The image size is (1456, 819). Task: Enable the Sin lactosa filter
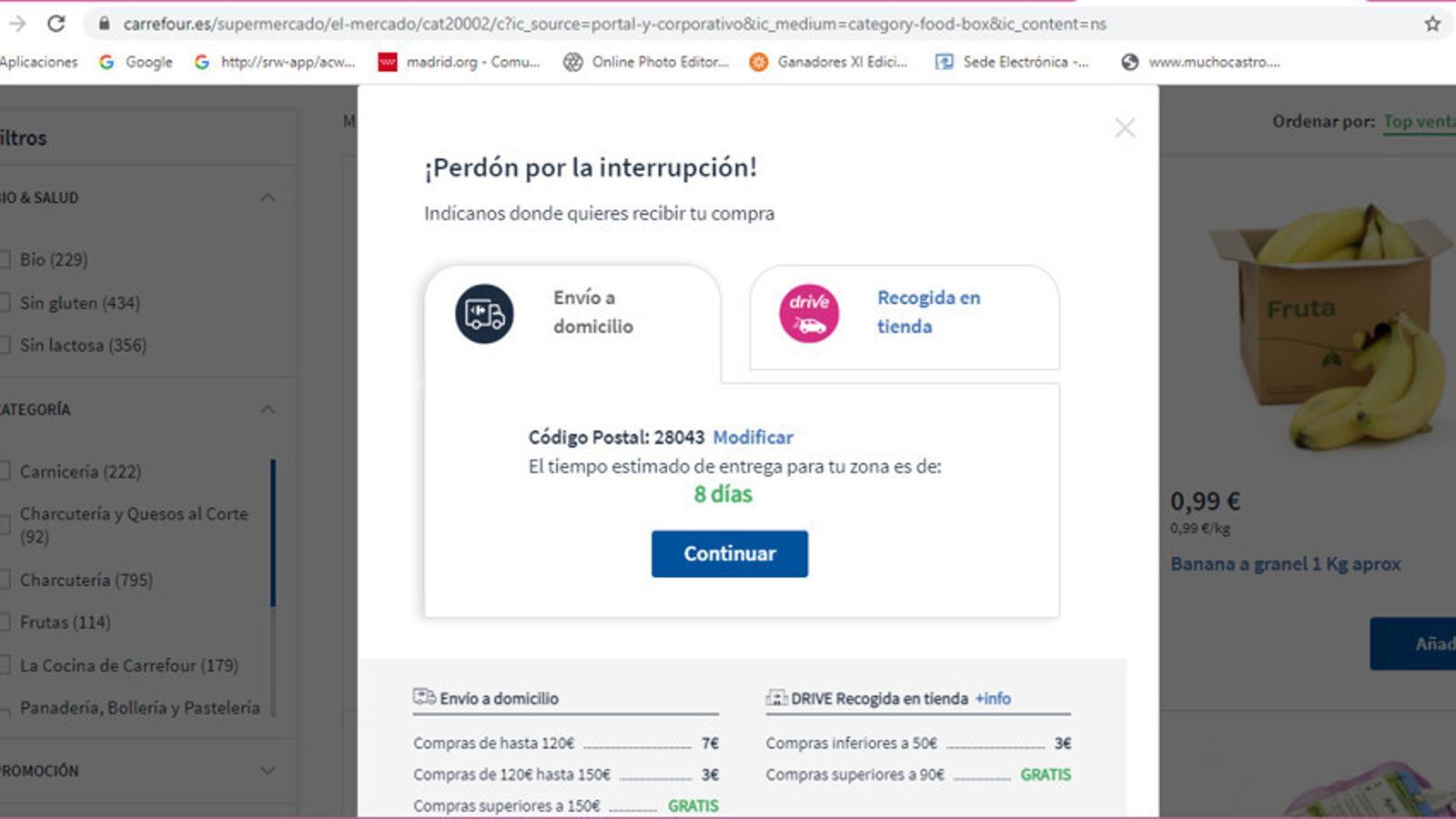coord(5,345)
